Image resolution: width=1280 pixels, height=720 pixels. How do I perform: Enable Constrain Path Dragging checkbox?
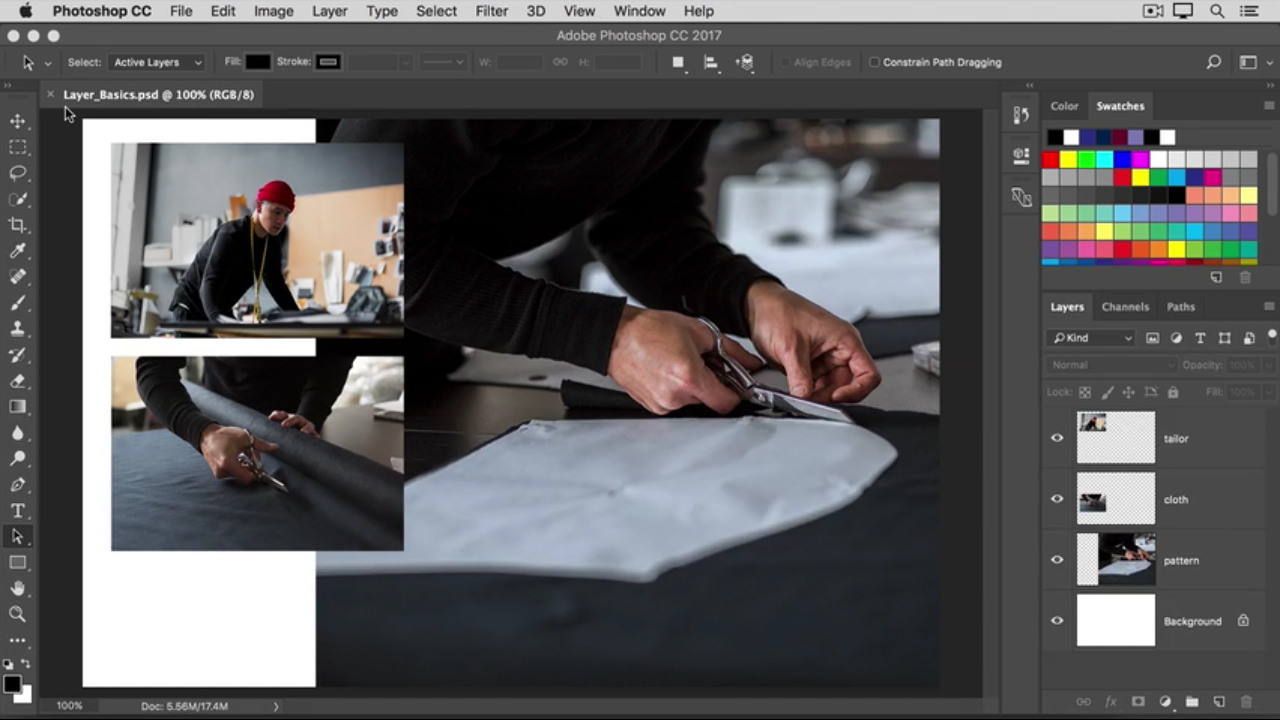[x=874, y=62]
